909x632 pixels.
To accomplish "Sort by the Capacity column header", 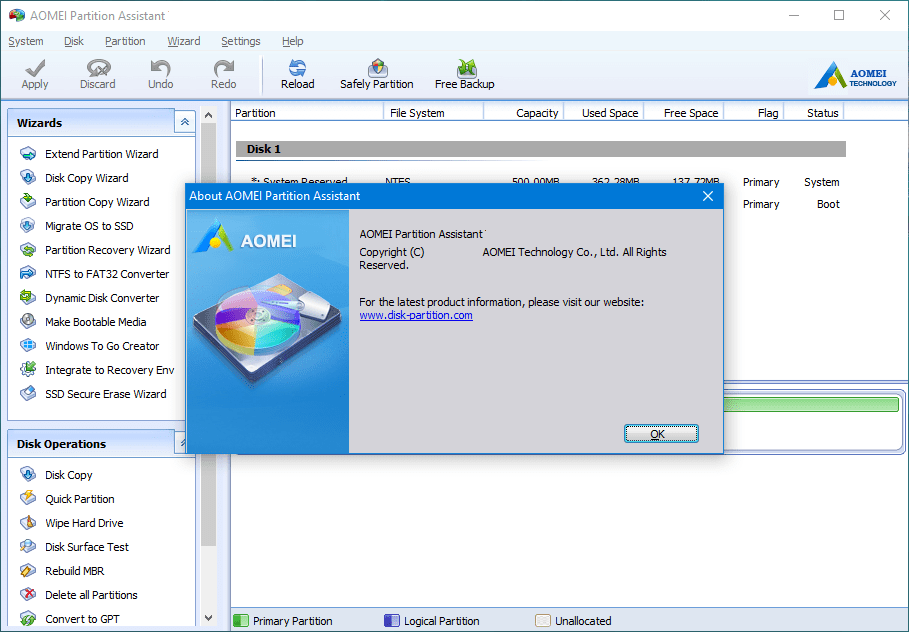I will pyautogui.click(x=523, y=112).
